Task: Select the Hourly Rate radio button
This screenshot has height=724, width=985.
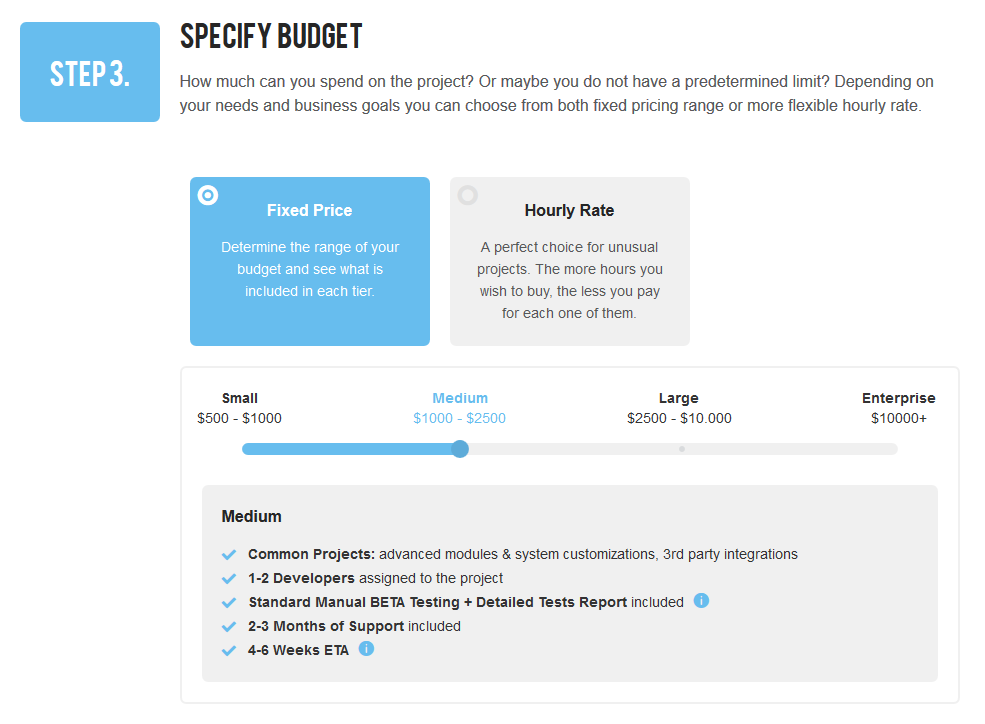Action: coord(467,195)
